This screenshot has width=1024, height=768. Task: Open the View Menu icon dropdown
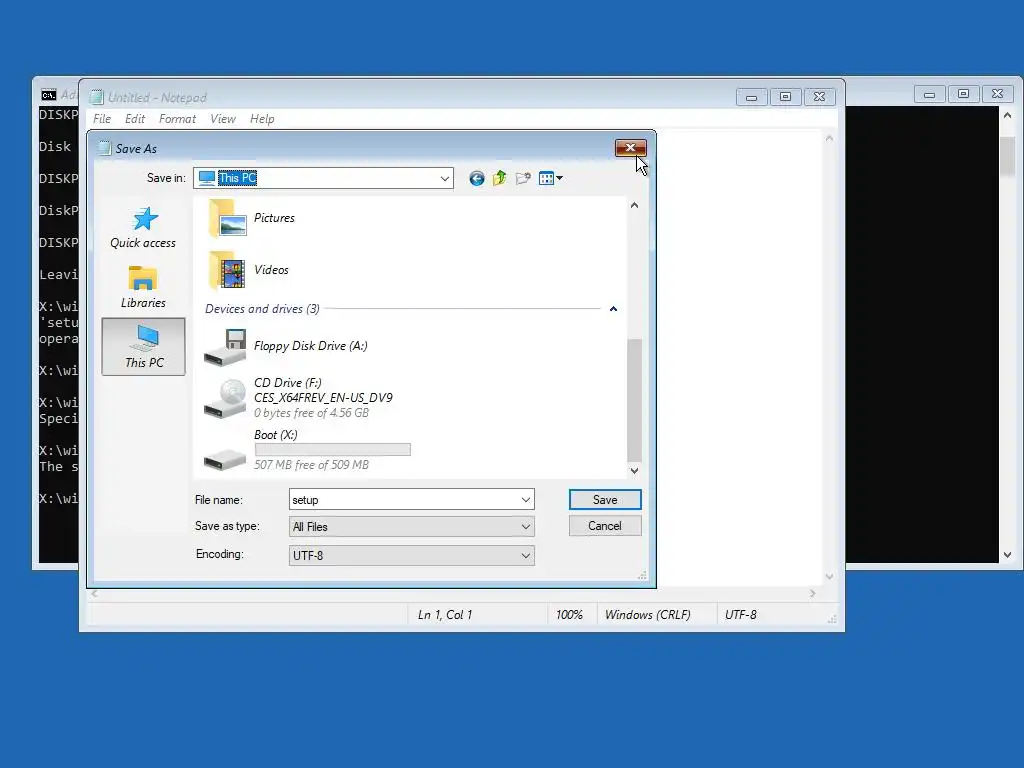(x=551, y=178)
